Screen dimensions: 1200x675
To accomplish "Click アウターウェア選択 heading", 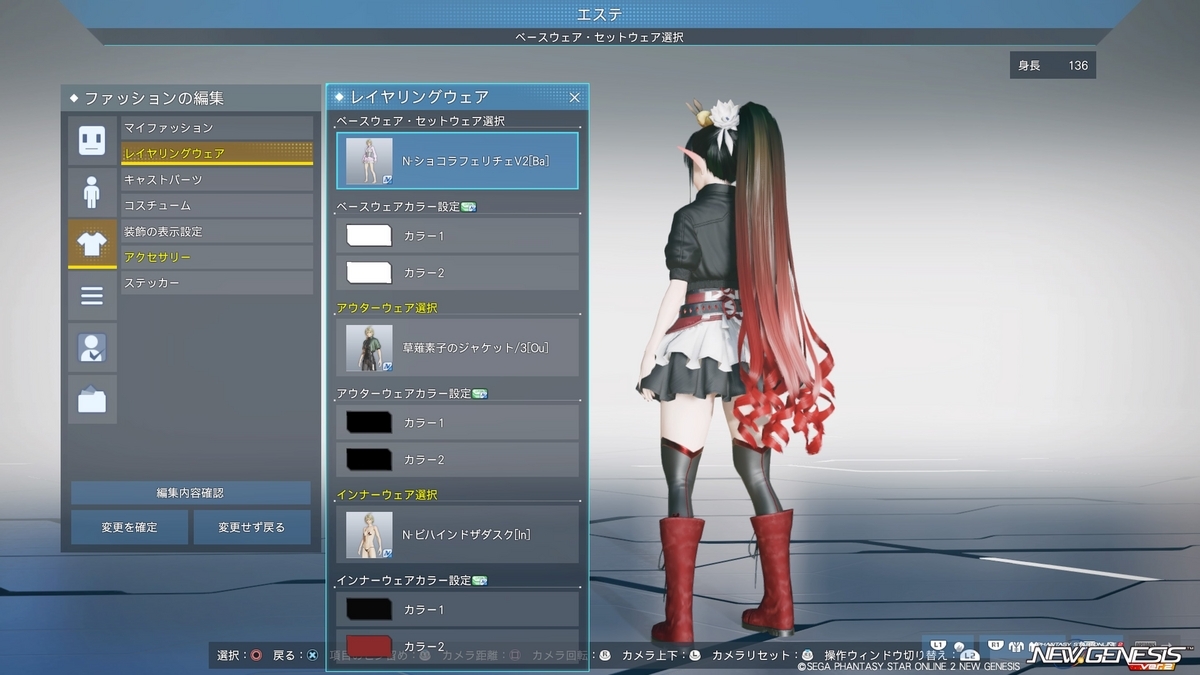I will [x=387, y=308].
